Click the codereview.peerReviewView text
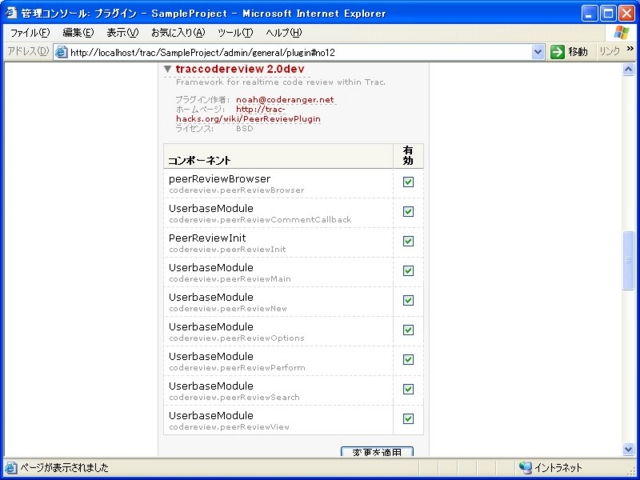 tap(229, 427)
